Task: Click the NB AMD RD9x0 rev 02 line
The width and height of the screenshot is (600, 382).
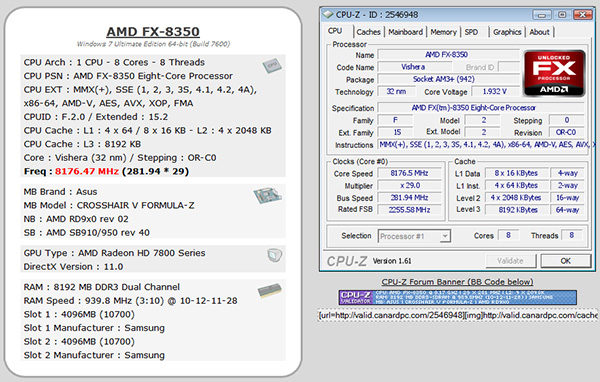Action: coord(76,219)
